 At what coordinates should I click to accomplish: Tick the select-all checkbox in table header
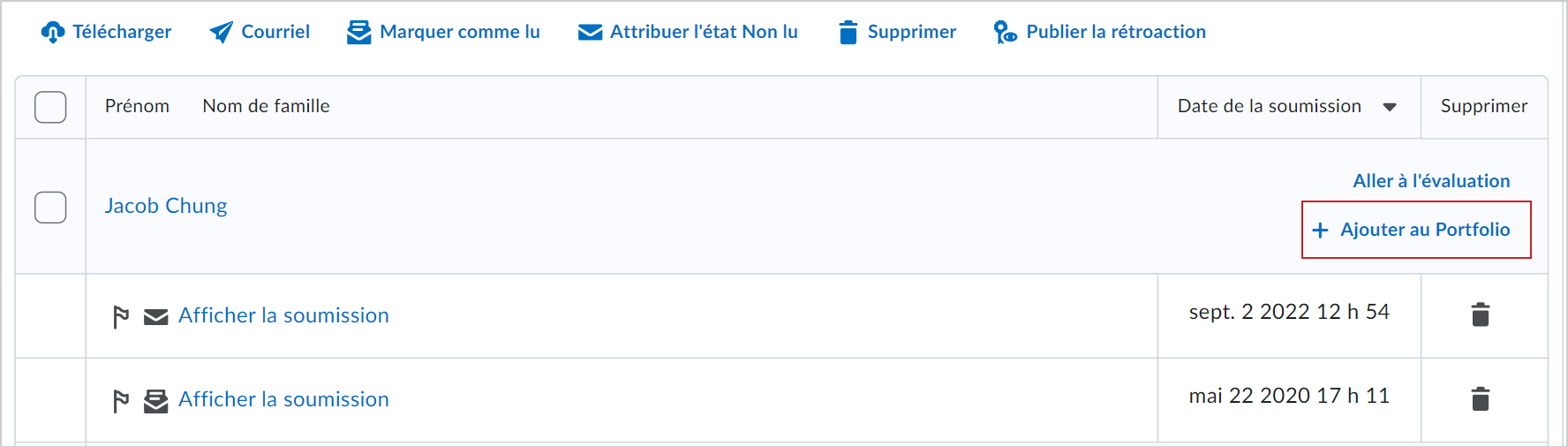coord(50,107)
